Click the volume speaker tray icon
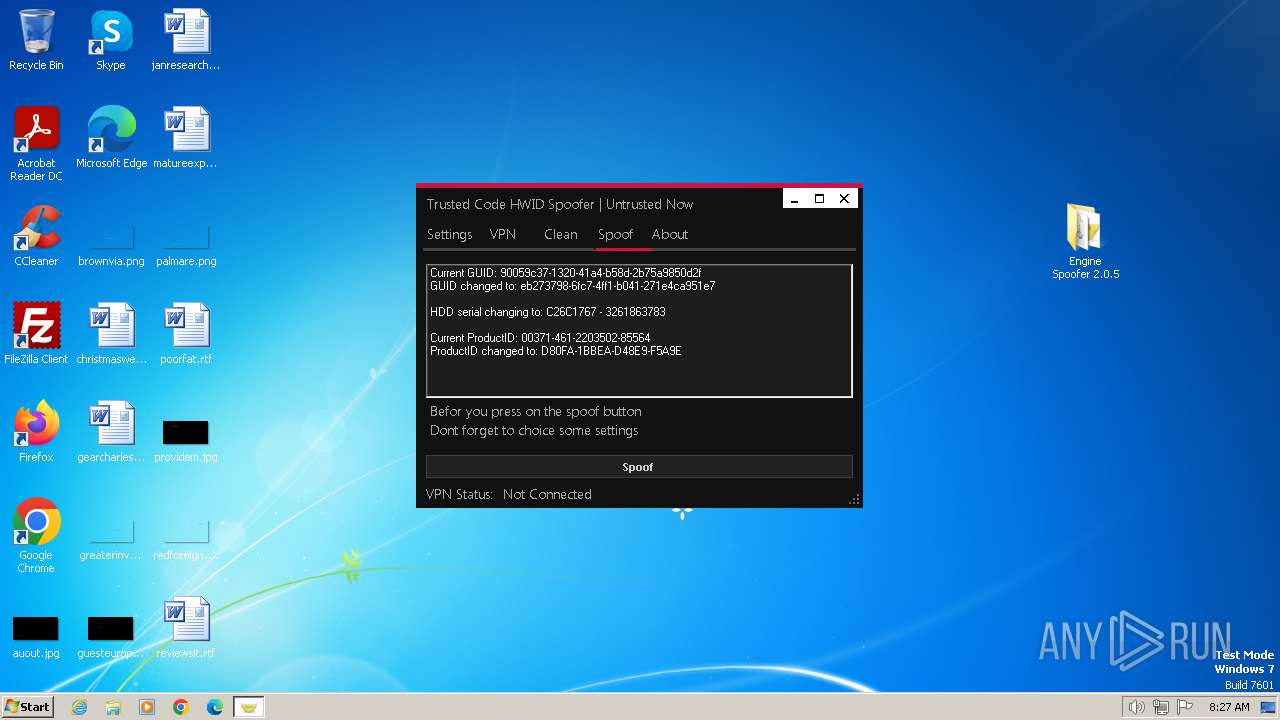The height and width of the screenshot is (720, 1280). [x=1137, y=707]
